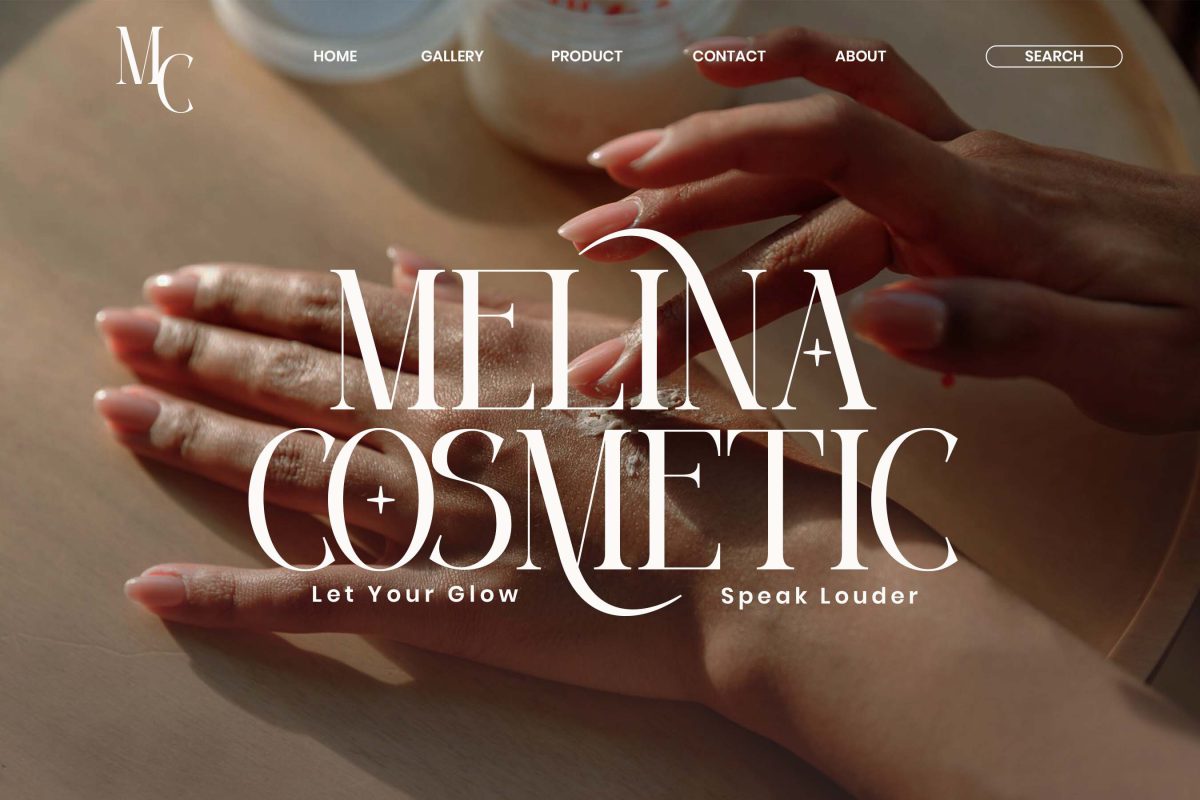Click the sparkle star beside MELINA's letter A
Image resolution: width=1200 pixels, height=800 pixels.
819,352
